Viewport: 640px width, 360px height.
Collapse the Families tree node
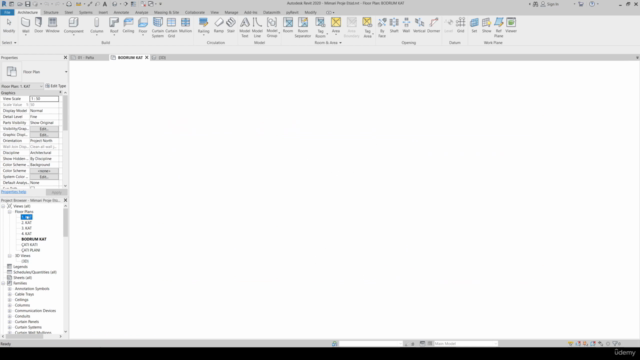(3, 283)
